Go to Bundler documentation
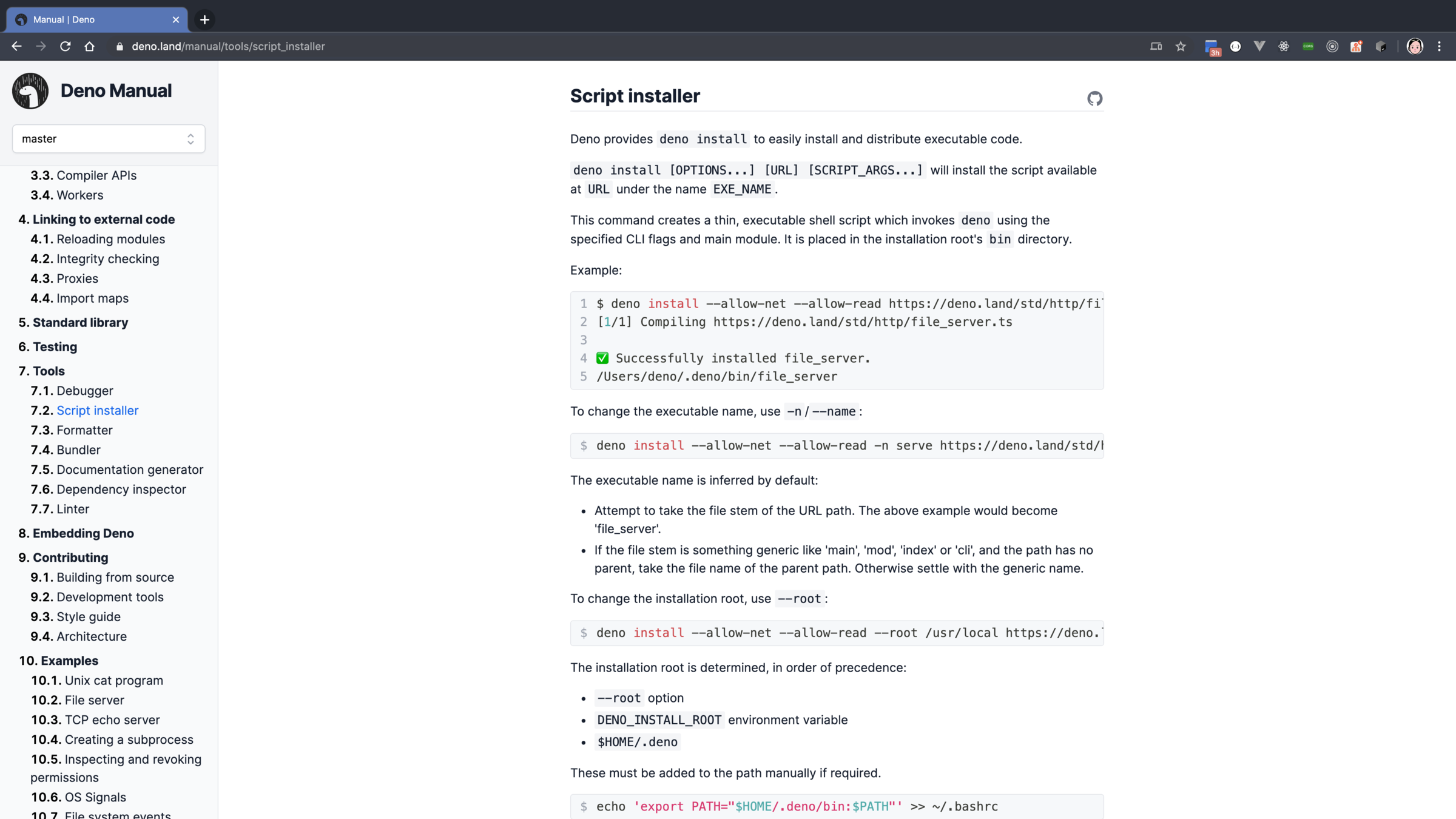 click(78, 450)
